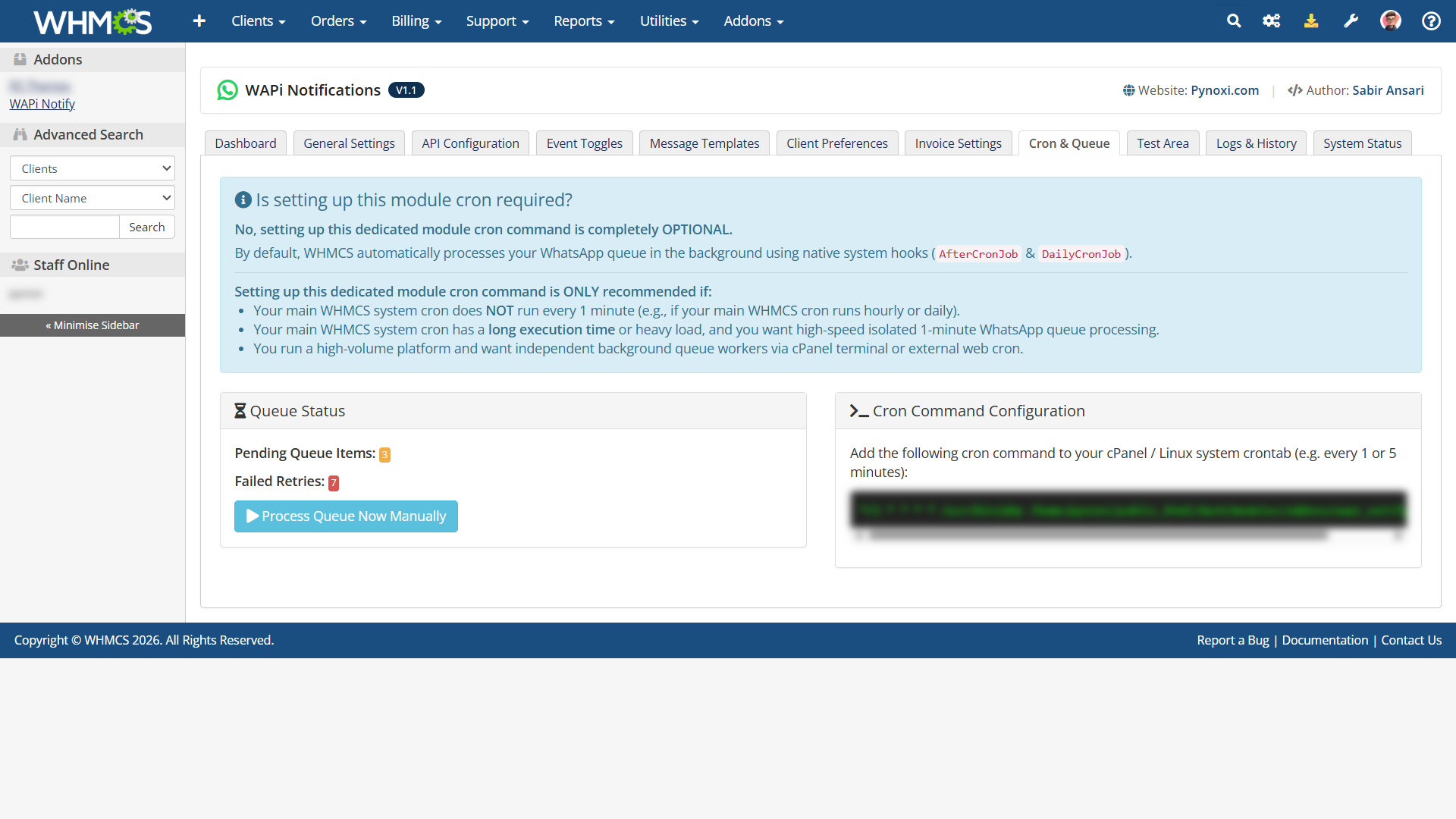Open the admin profile avatar
Screen dimensions: 1456x819
tap(1391, 21)
